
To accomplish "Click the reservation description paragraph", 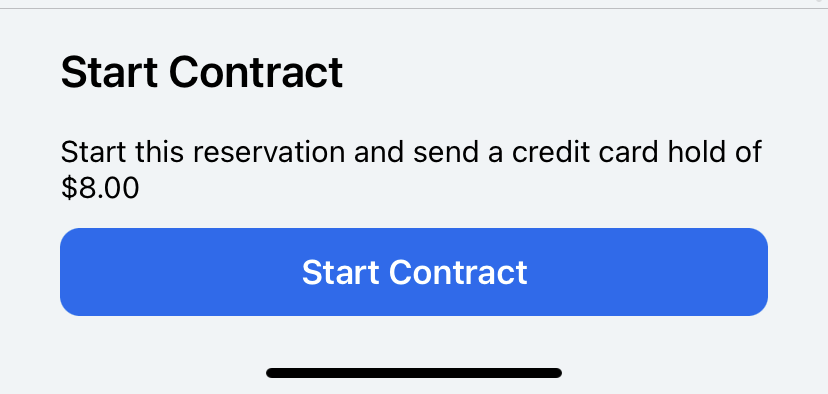I will pos(411,170).
